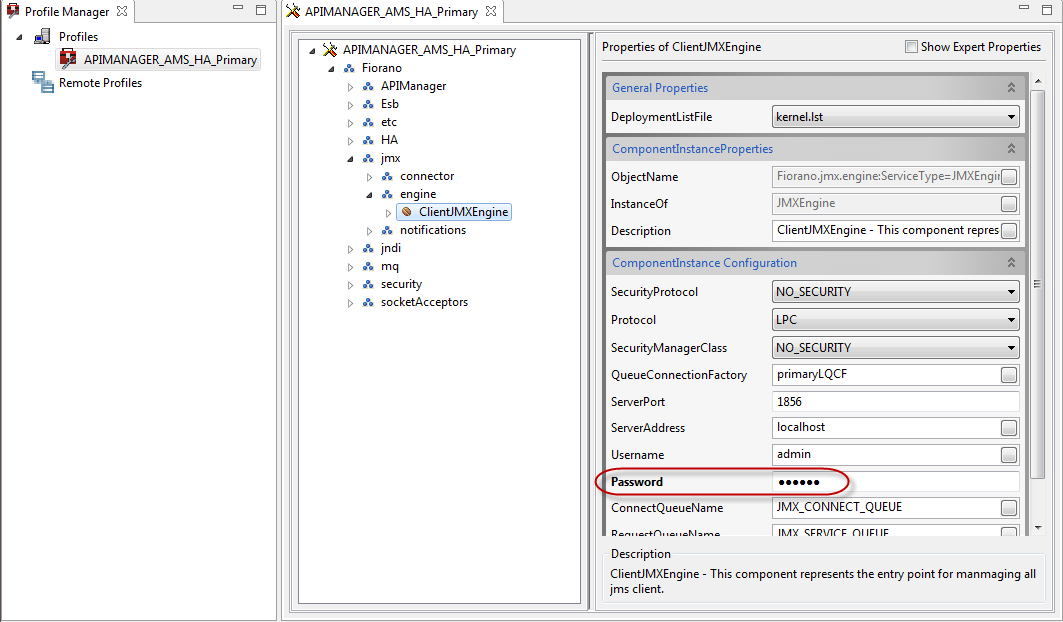Switch to the Profile Manager tab
This screenshot has width=1063, height=622.
(66, 12)
